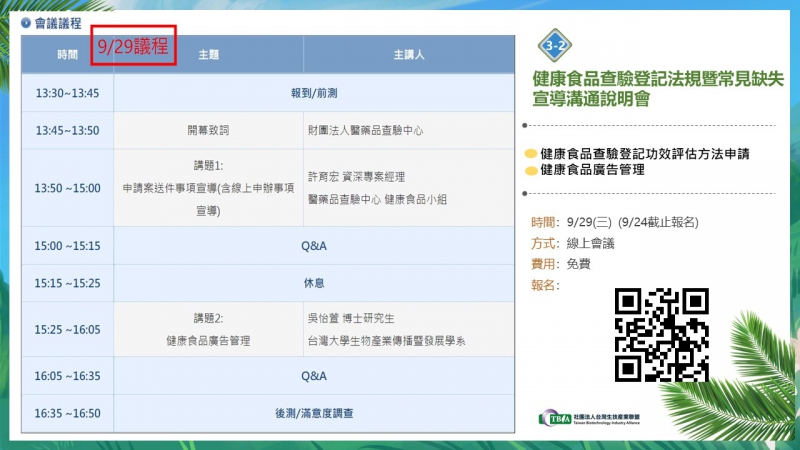The width and height of the screenshot is (800, 450).
Task: Click the 主講人 column header
Action: pyautogui.click(x=409, y=55)
